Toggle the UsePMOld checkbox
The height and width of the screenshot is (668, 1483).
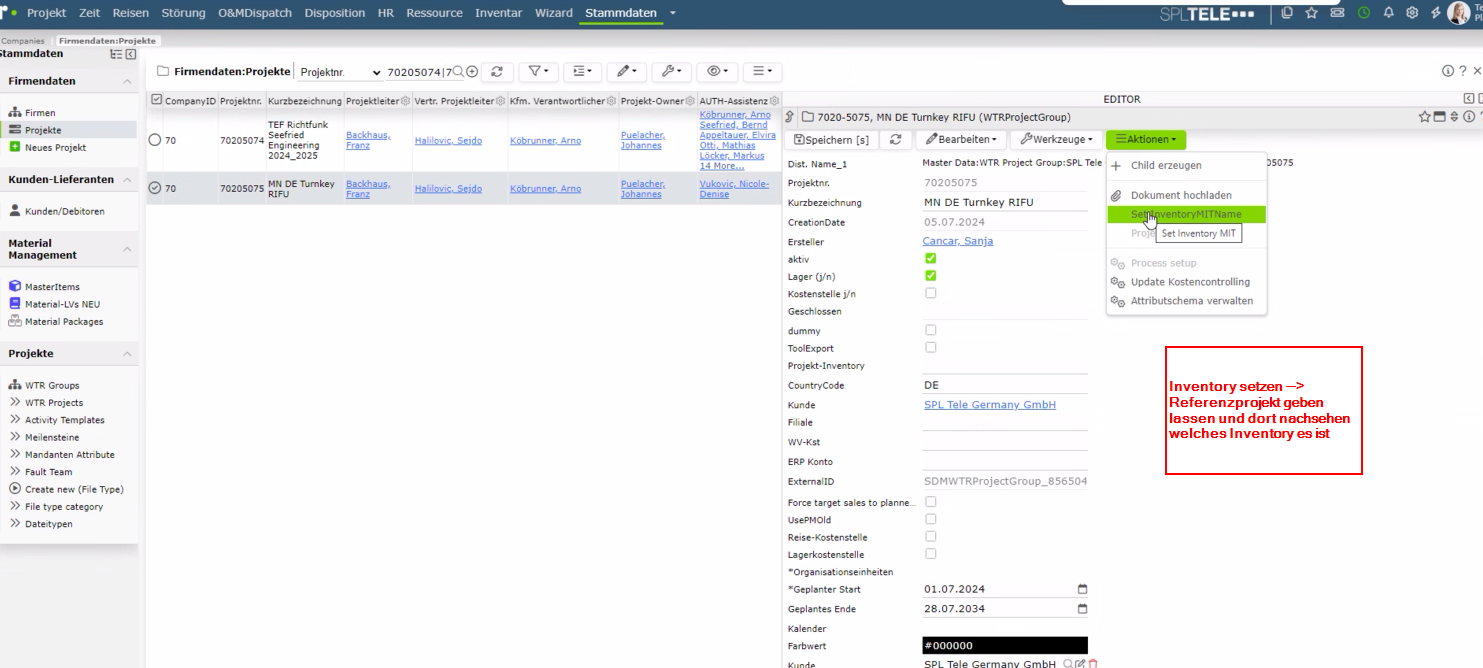931,519
